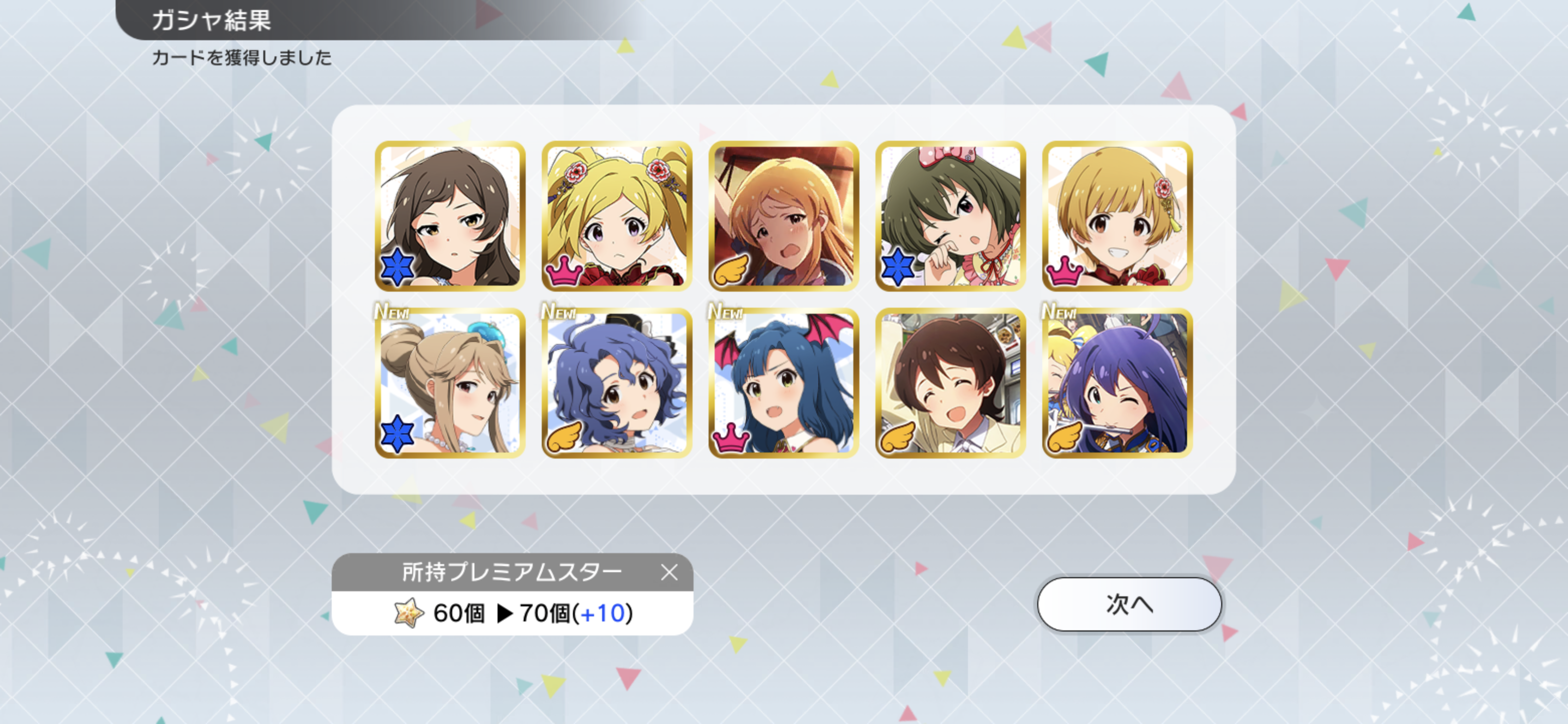
Task: Click the premium star icon beside 60個
Action: [409, 612]
